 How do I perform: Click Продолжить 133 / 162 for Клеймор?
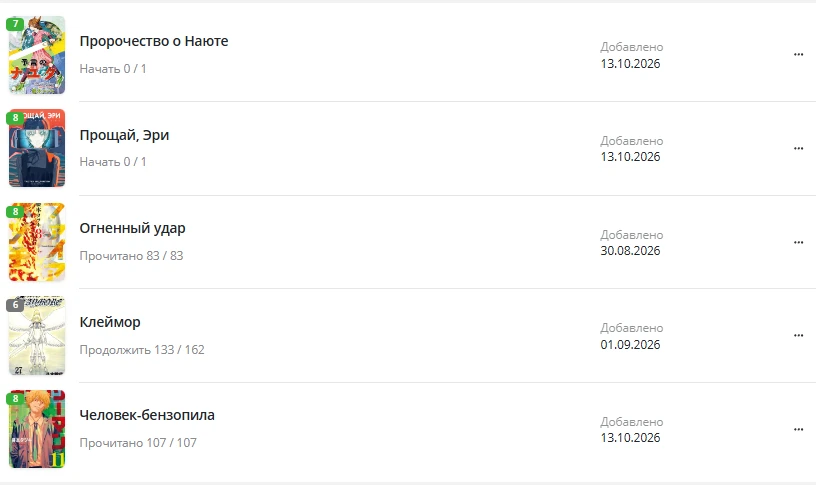(142, 350)
